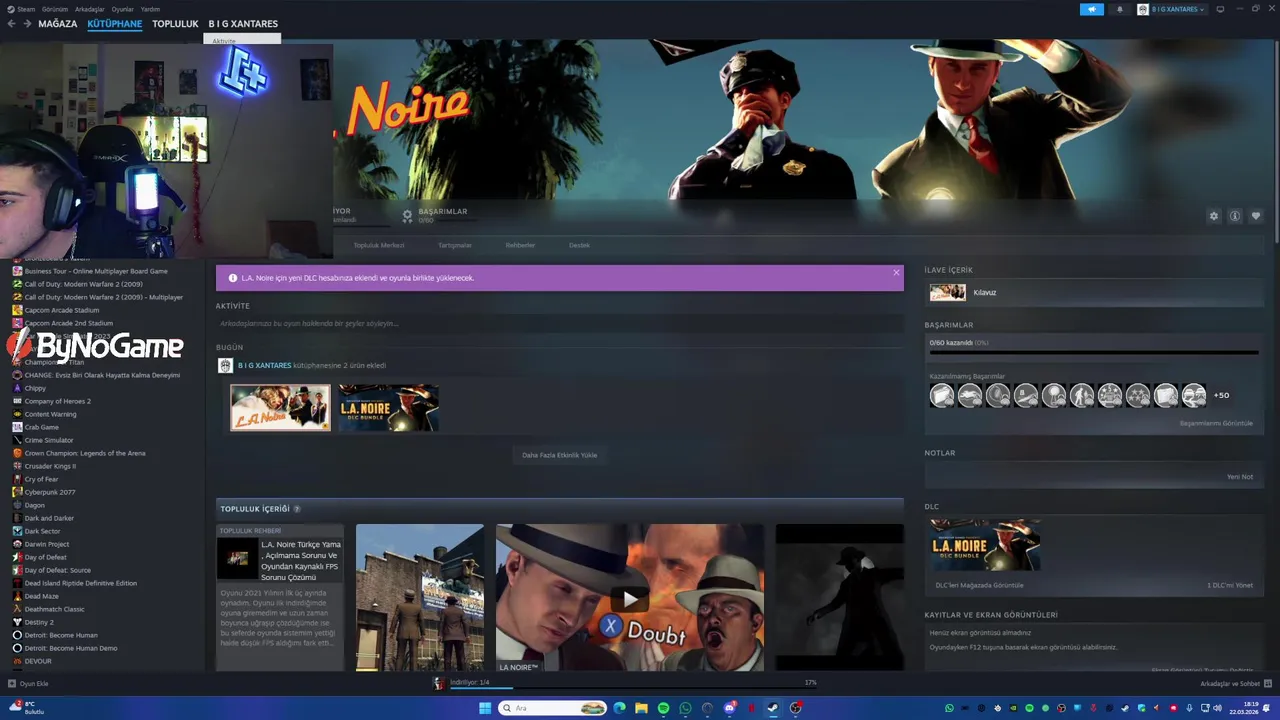Open the Windows Start menu
The width and height of the screenshot is (1280, 720).
click(x=485, y=708)
